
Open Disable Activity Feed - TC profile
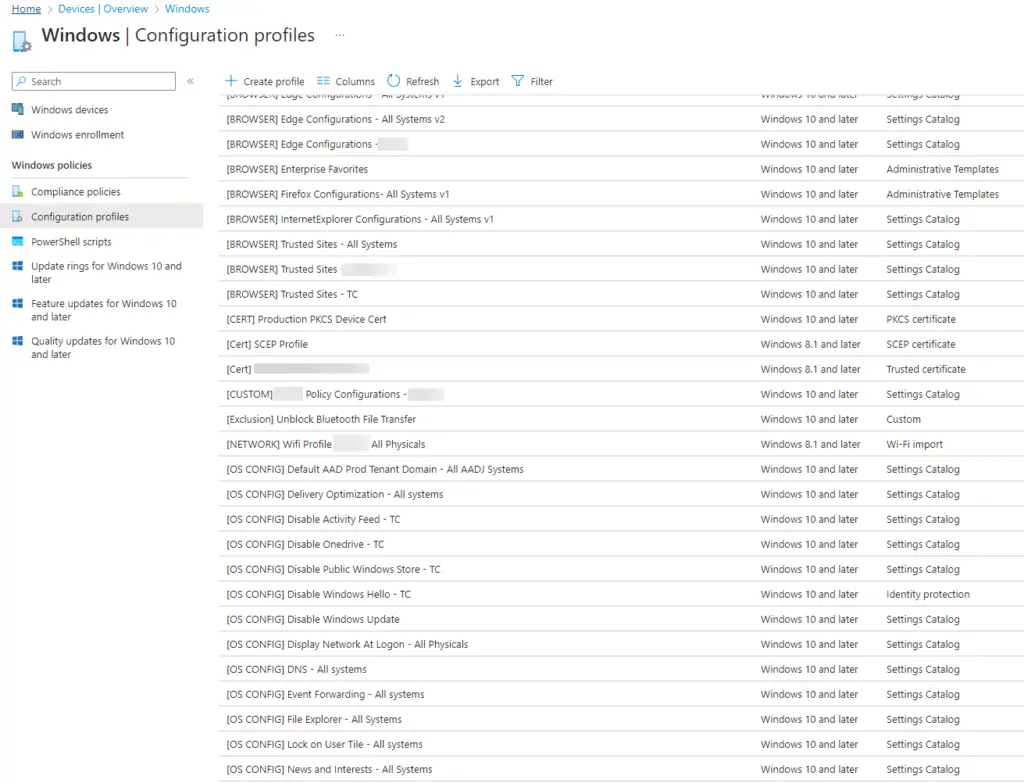(313, 519)
